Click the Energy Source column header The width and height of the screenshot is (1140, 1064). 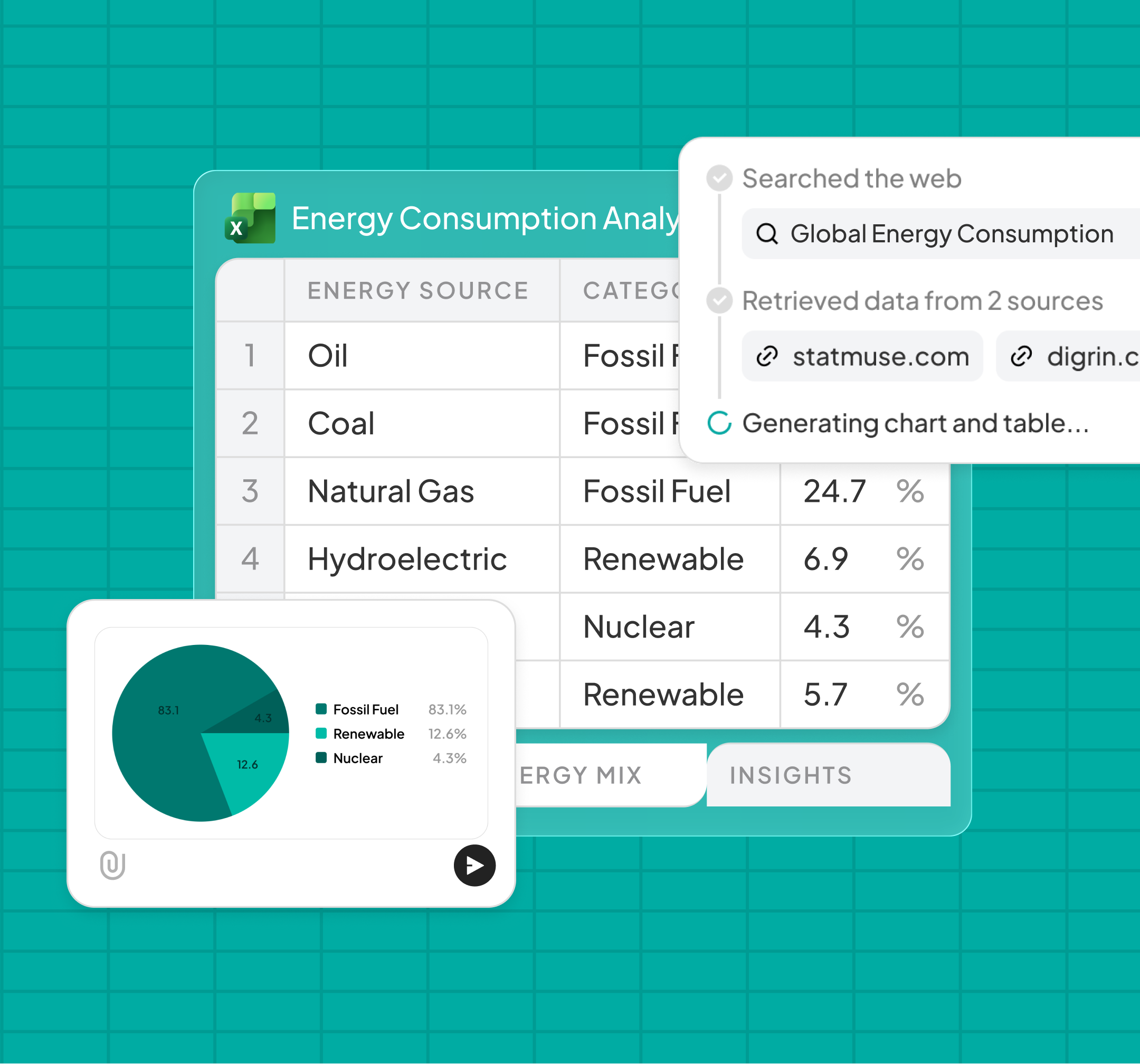418,291
